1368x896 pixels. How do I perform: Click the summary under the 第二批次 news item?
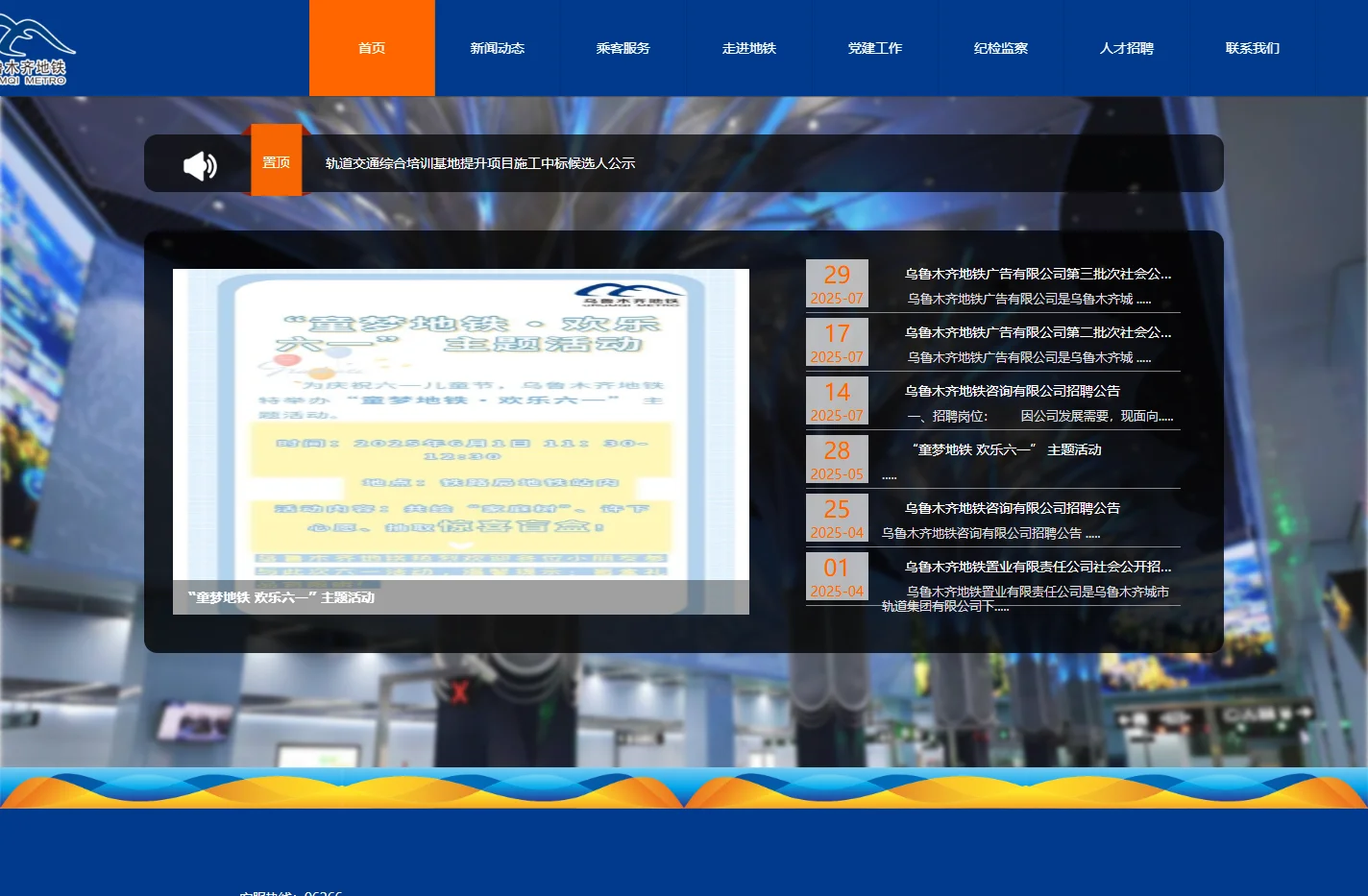(1029, 357)
